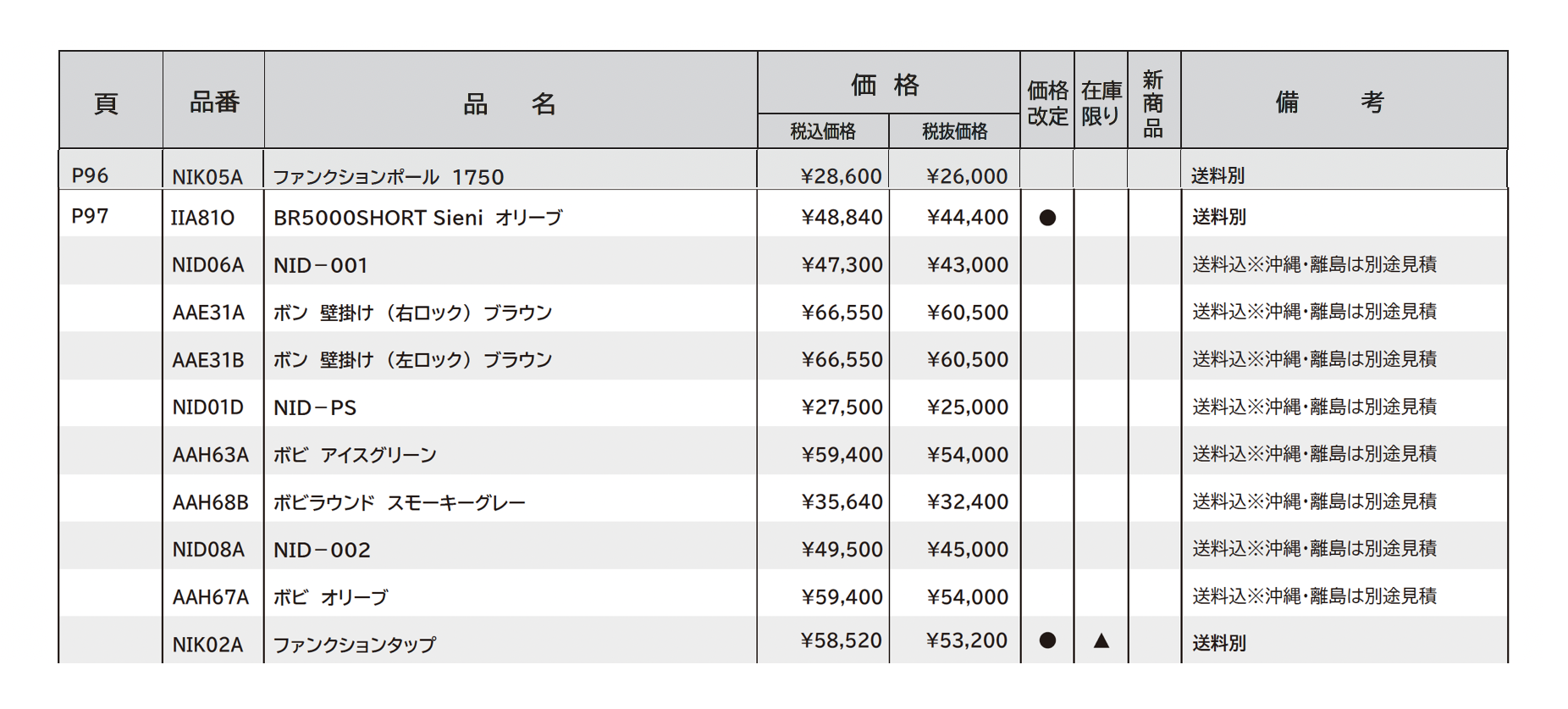1568x709 pixels.
Task: Select the ボビラウンド スモーキーグレー product name
Action: click(x=400, y=502)
